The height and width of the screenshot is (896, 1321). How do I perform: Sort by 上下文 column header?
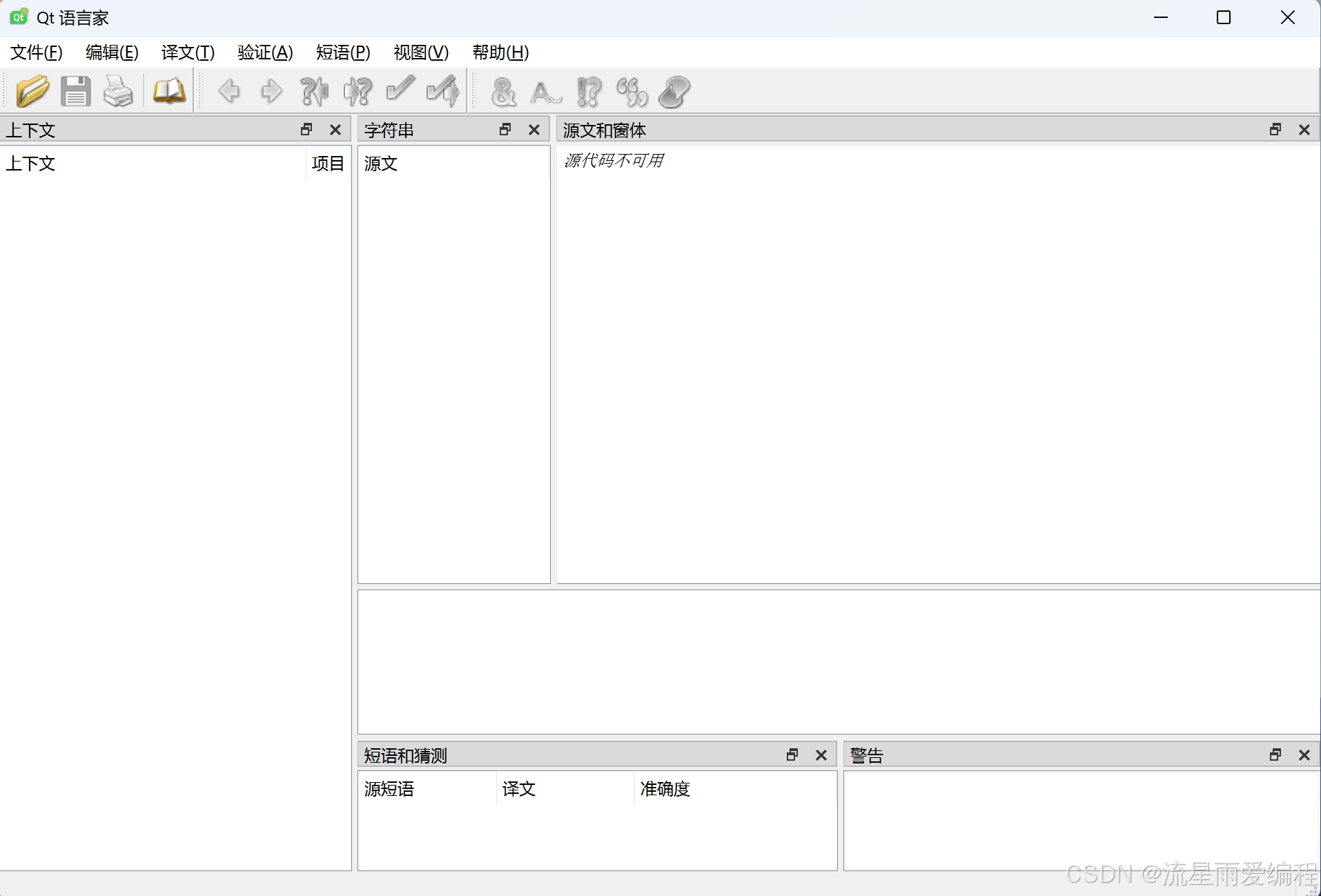coord(153,164)
